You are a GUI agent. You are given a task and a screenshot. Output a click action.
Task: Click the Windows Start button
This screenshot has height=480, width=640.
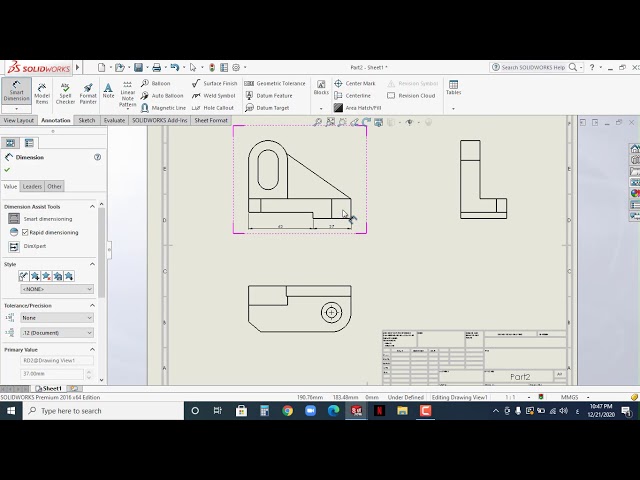11,411
